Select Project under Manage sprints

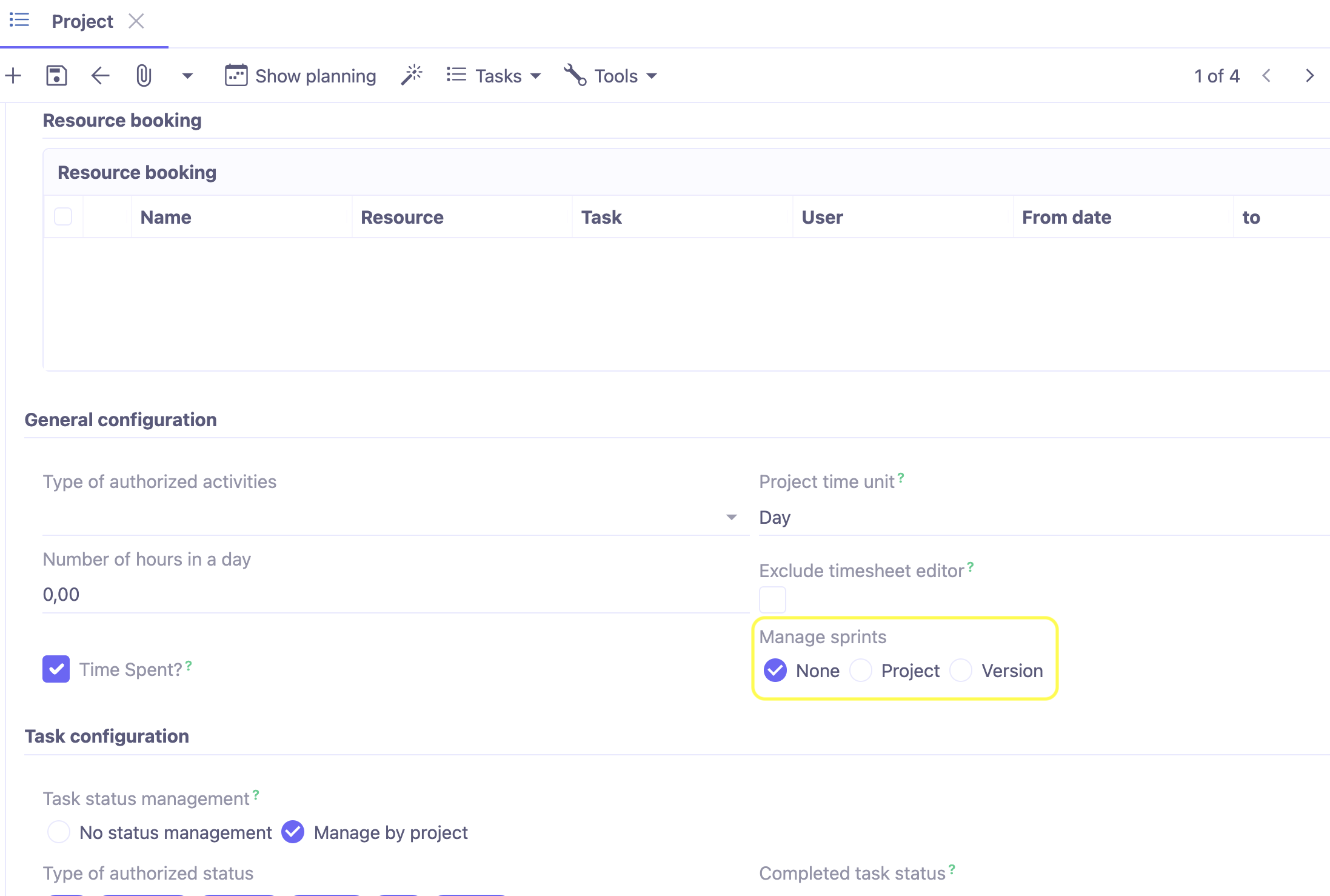[861, 670]
